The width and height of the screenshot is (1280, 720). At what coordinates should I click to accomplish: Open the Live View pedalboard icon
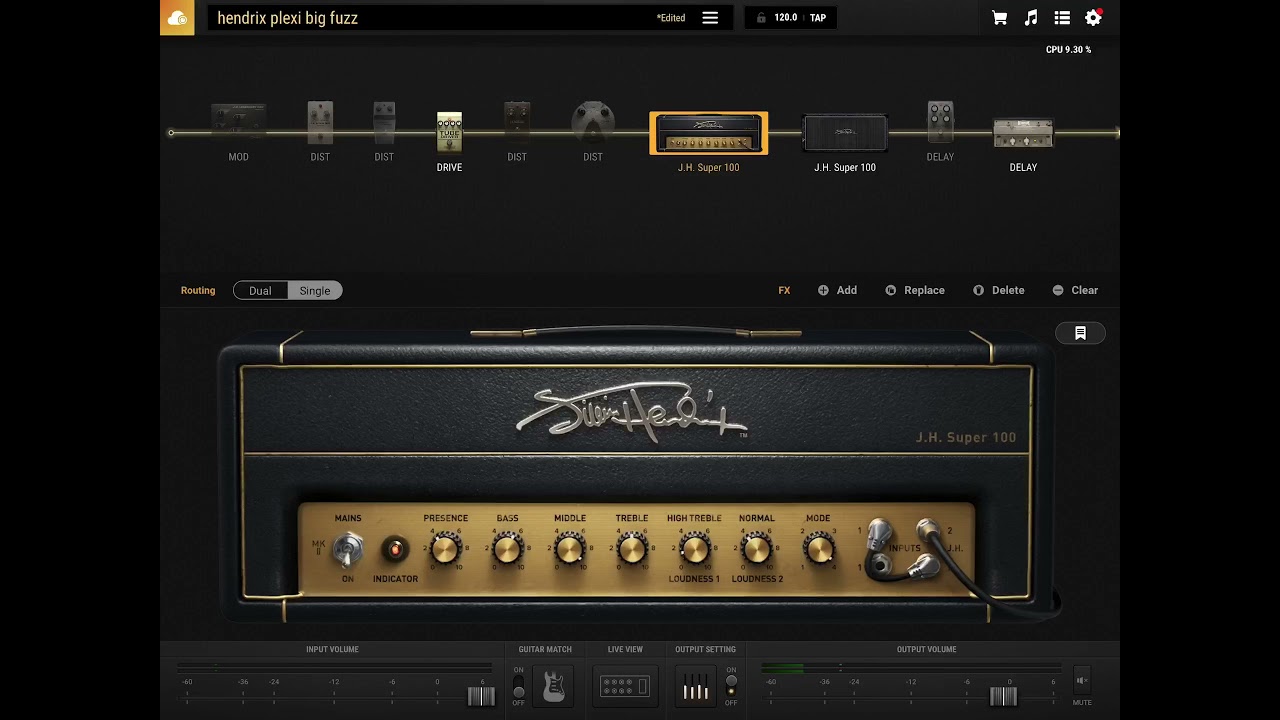click(x=625, y=686)
